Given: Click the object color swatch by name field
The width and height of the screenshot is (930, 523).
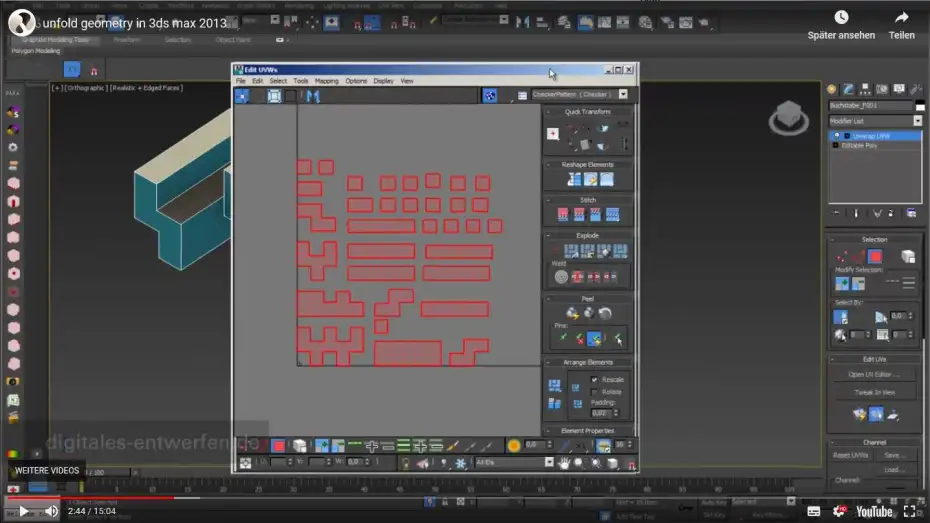Looking at the screenshot, I should click(x=920, y=106).
